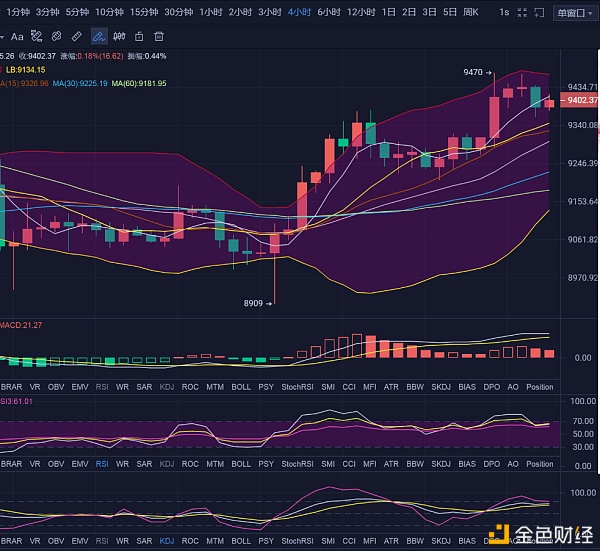The image size is (600, 551).
Task: Choose AO in the row under RSI chart
Action: point(513,464)
